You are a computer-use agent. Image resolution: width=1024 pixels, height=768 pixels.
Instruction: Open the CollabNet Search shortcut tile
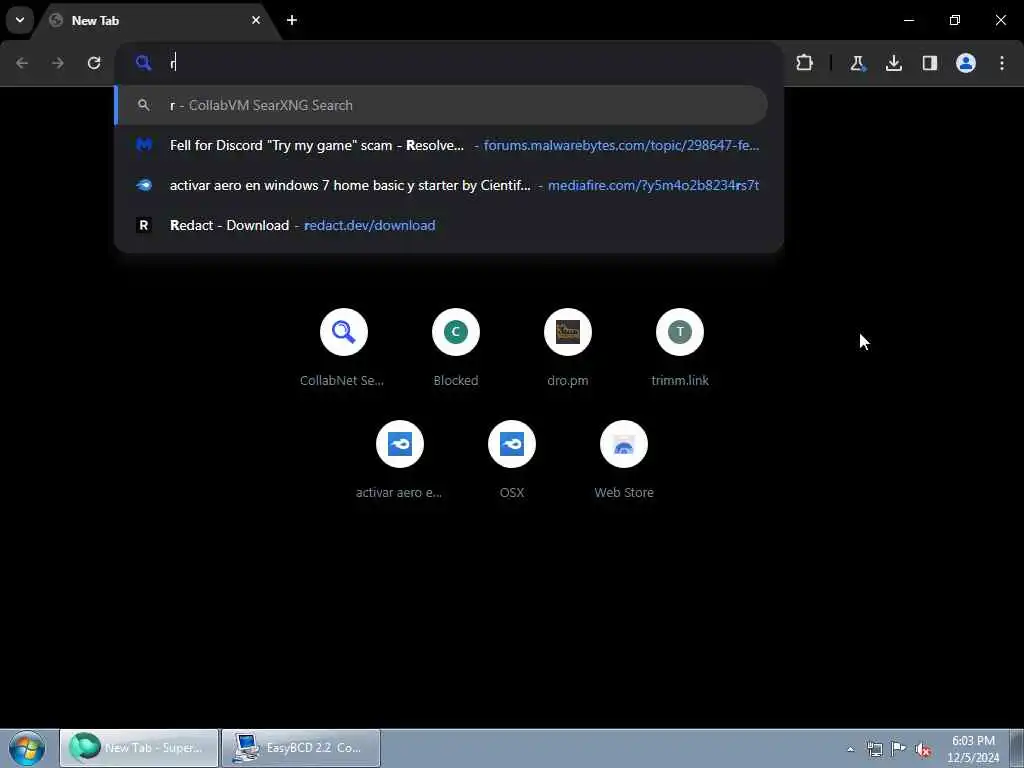(344, 348)
